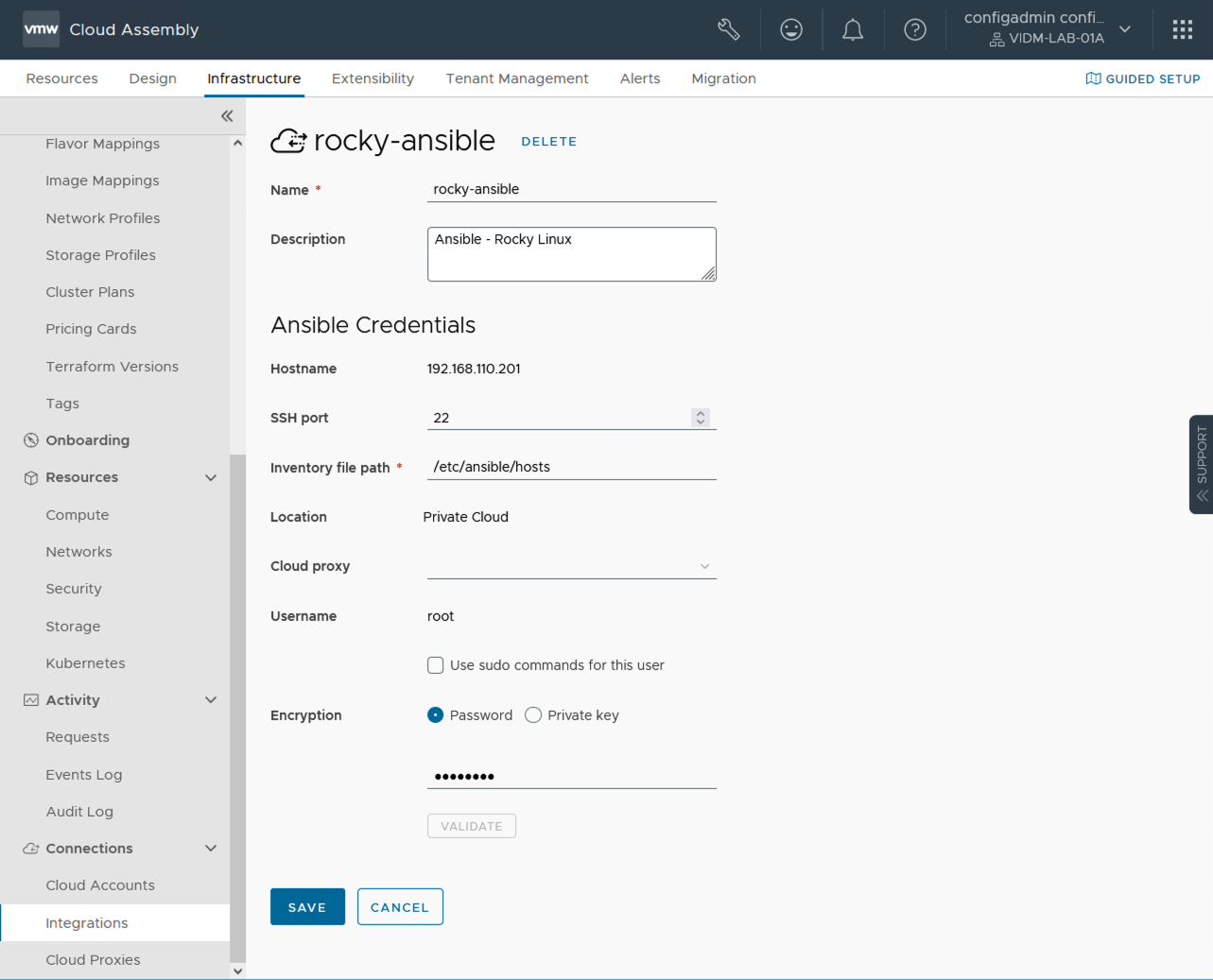Viewport: 1213px width, 980px height.
Task: Open the VMware services grid menu
Action: pyautogui.click(x=1182, y=29)
